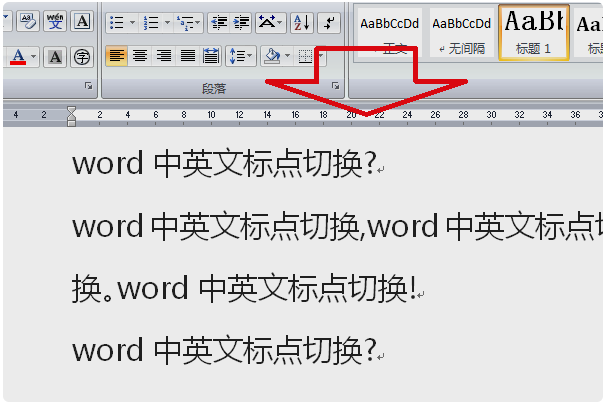Click the ruler at mark 30

[491, 114]
